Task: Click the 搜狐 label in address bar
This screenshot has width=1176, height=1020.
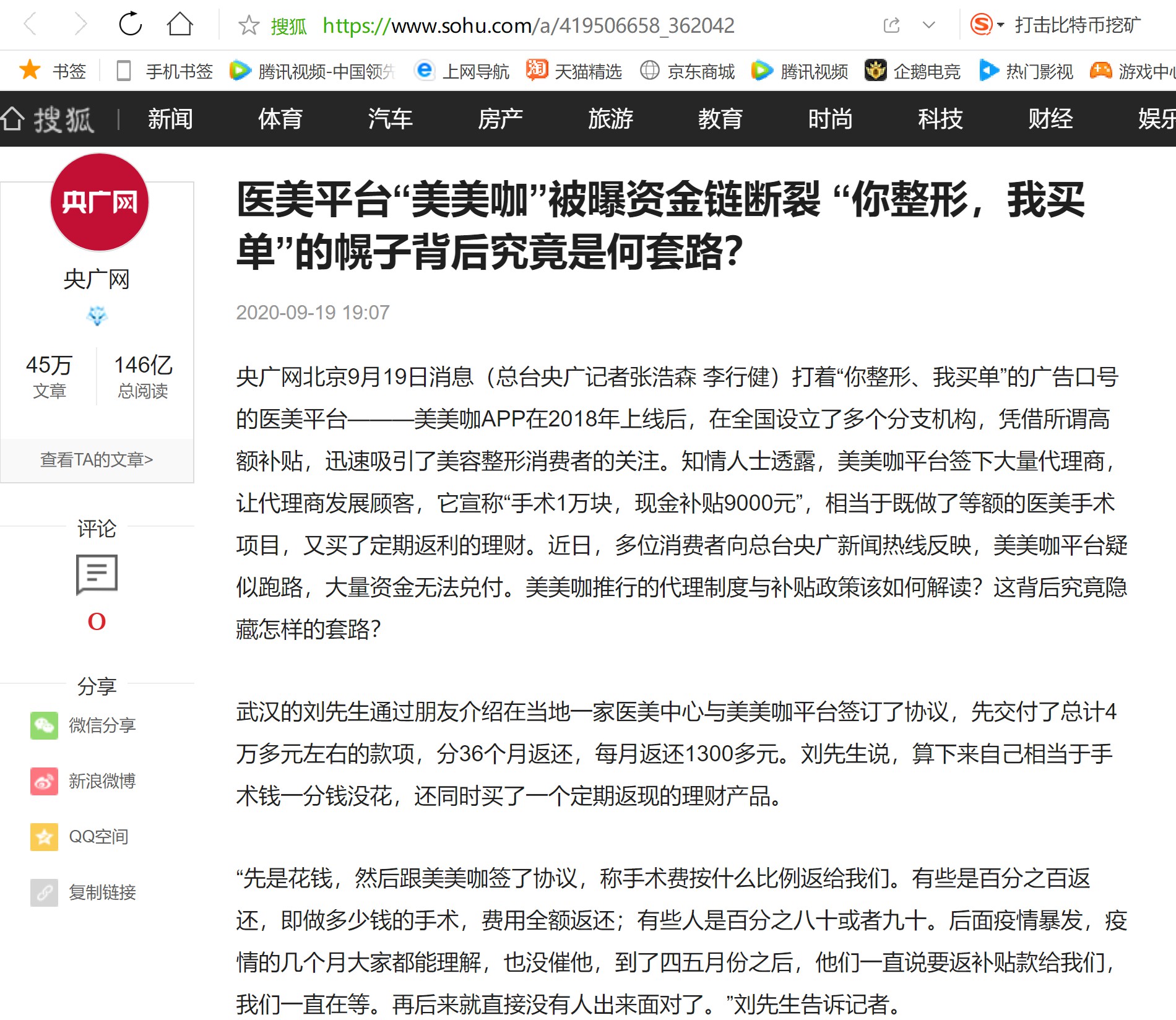Action: click(x=288, y=26)
